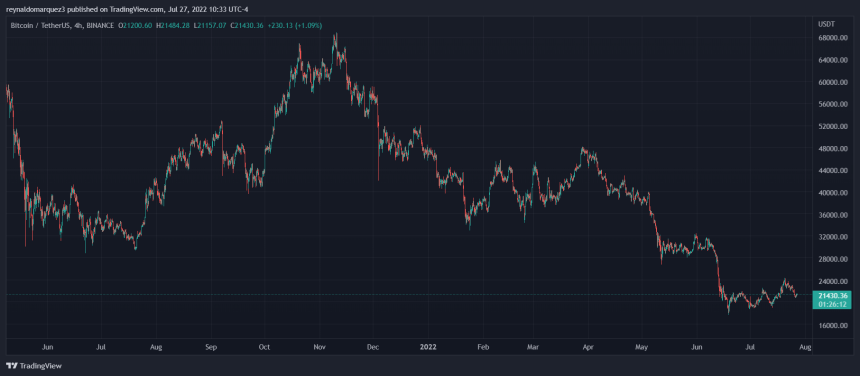The width and height of the screenshot is (860, 376).
Task: Click the 16000.00 price axis label
Action: point(833,326)
